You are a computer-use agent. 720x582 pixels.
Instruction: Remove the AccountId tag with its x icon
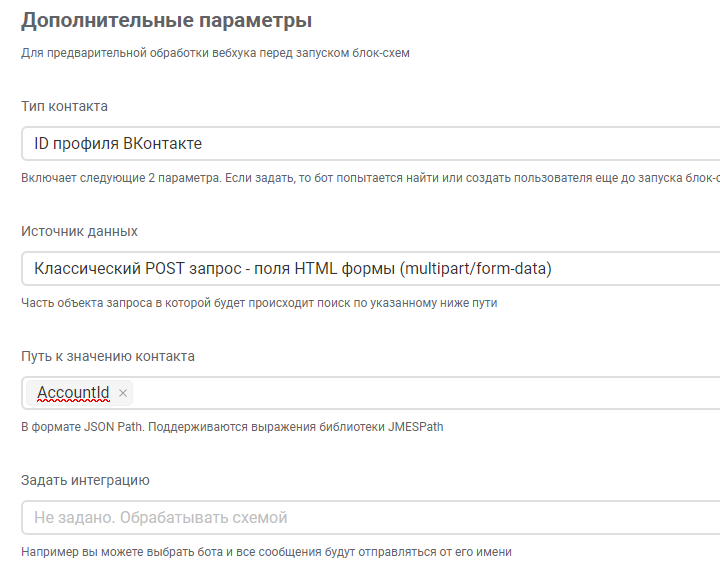point(123,393)
